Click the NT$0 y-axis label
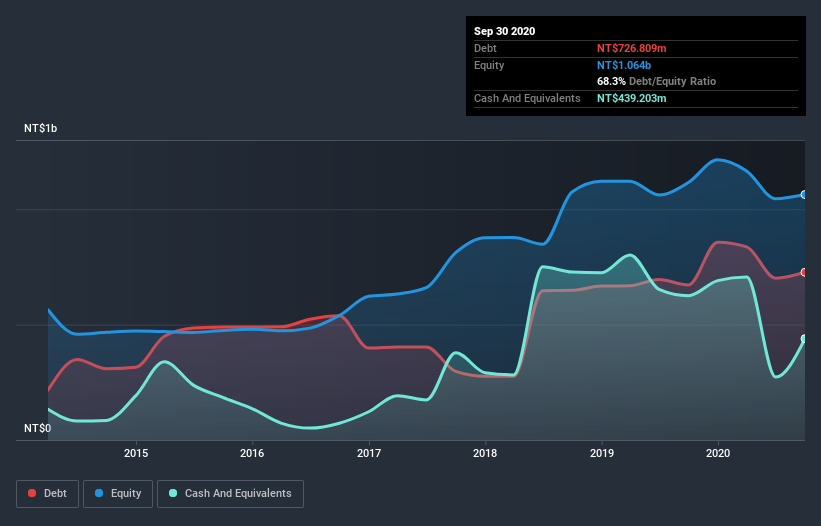The width and height of the screenshot is (821, 526). (x=37, y=428)
